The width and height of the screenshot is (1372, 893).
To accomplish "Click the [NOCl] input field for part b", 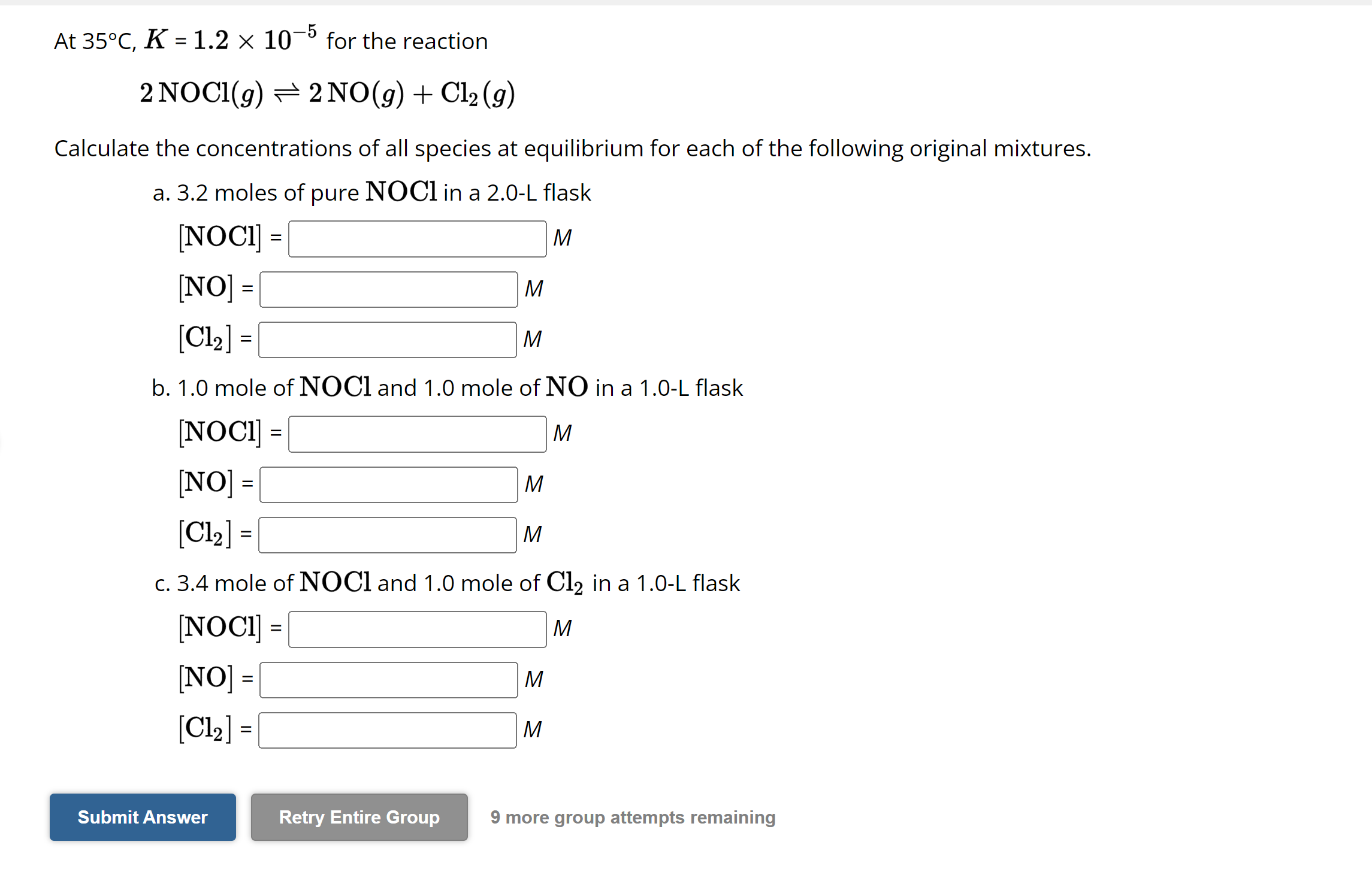I will click(x=418, y=434).
